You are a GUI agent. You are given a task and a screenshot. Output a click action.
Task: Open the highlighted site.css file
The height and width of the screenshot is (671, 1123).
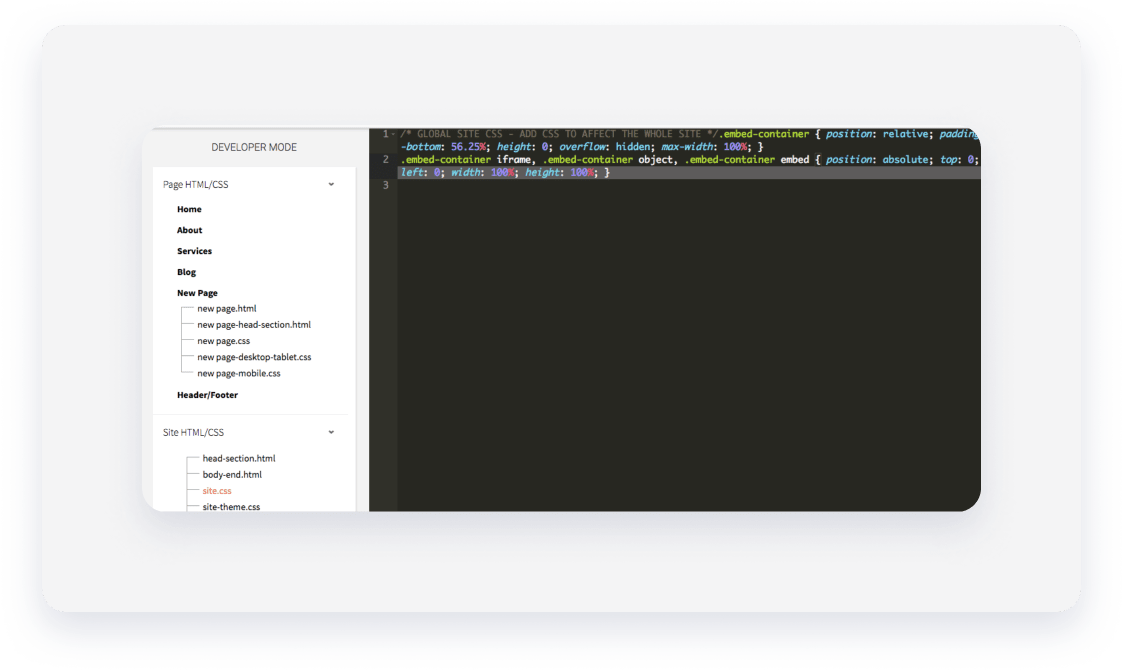(x=216, y=491)
